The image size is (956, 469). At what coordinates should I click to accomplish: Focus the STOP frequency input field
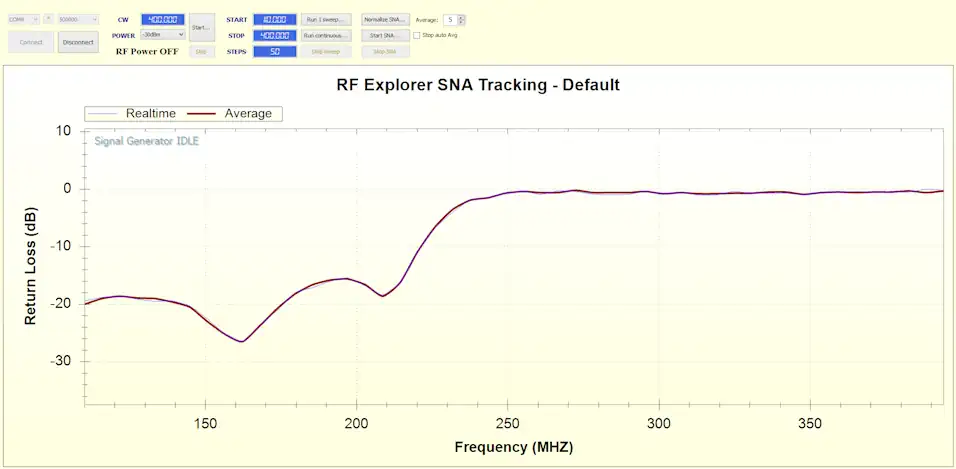[274, 35]
